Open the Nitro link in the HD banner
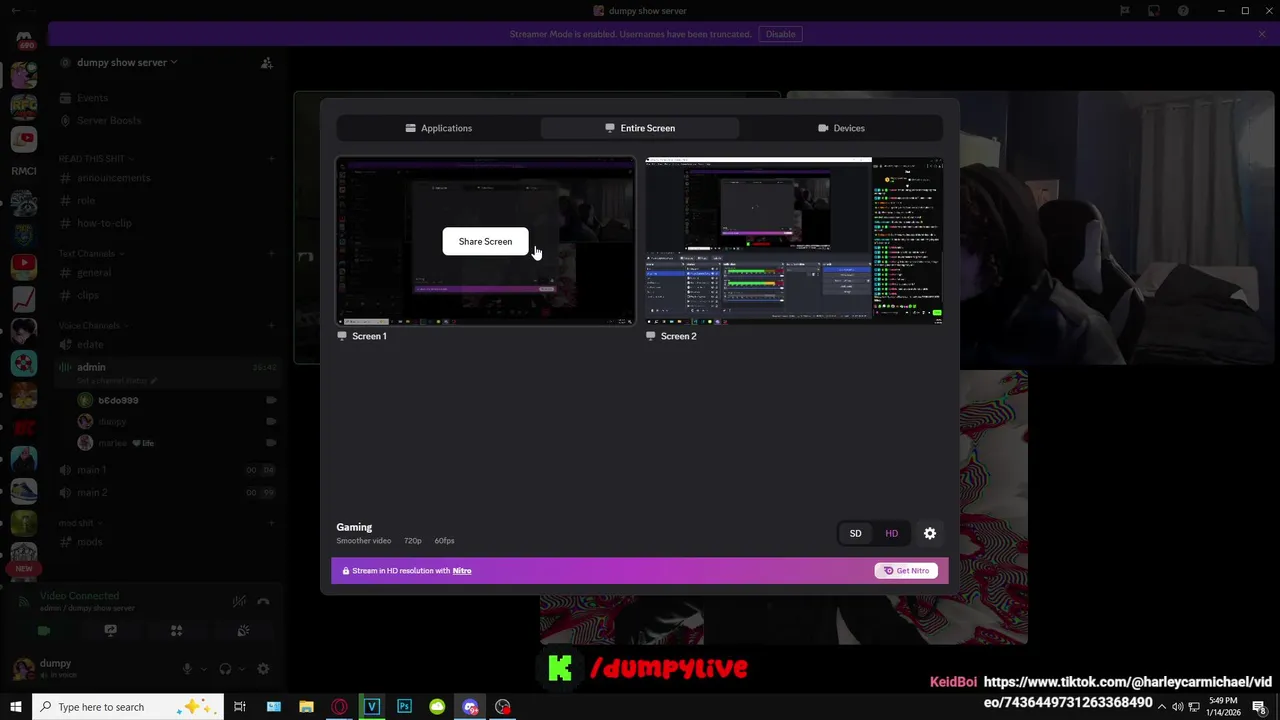This screenshot has height=720, width=1280. tap(462, 571)
